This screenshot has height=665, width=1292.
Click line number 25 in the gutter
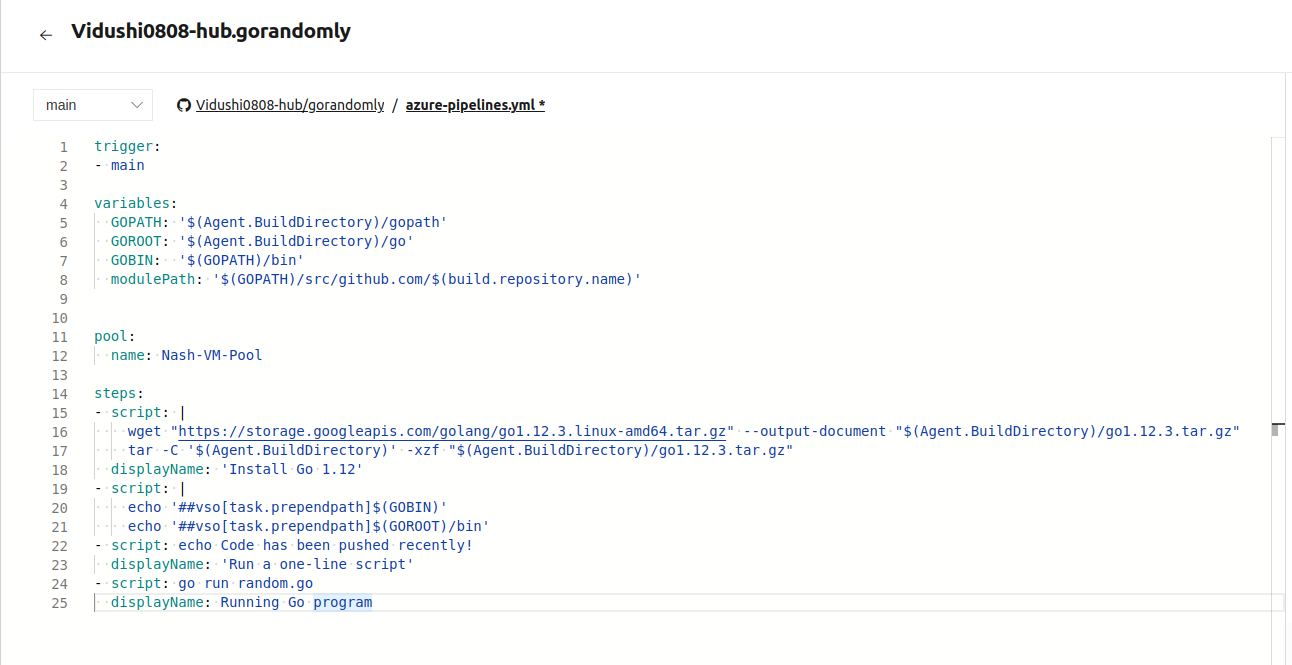[x=60, y=603]
